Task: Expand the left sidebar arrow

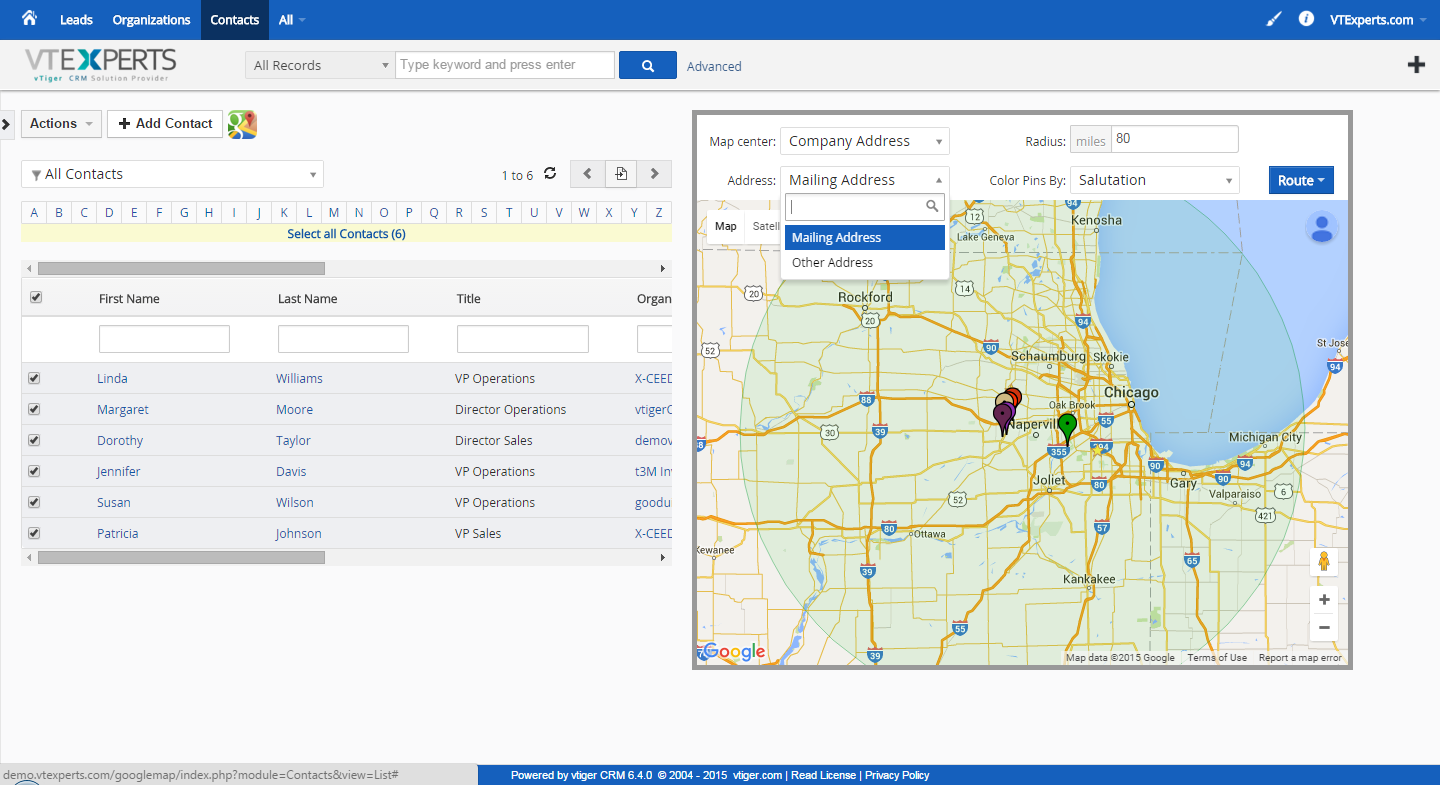Action: [5, 124]
